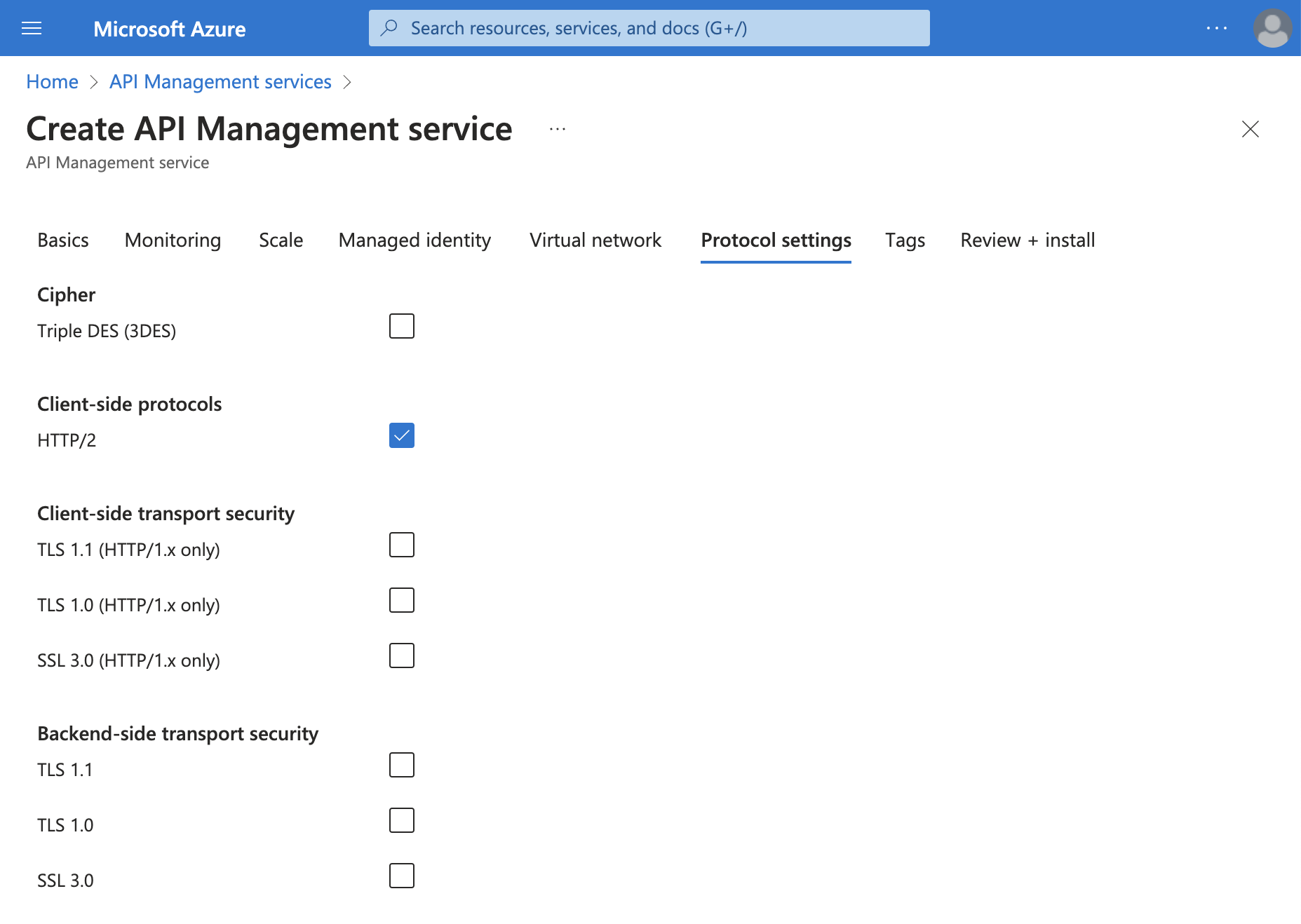
Task: Disable the HTTP/2 client-side protocol
Action: coord(401,435)
